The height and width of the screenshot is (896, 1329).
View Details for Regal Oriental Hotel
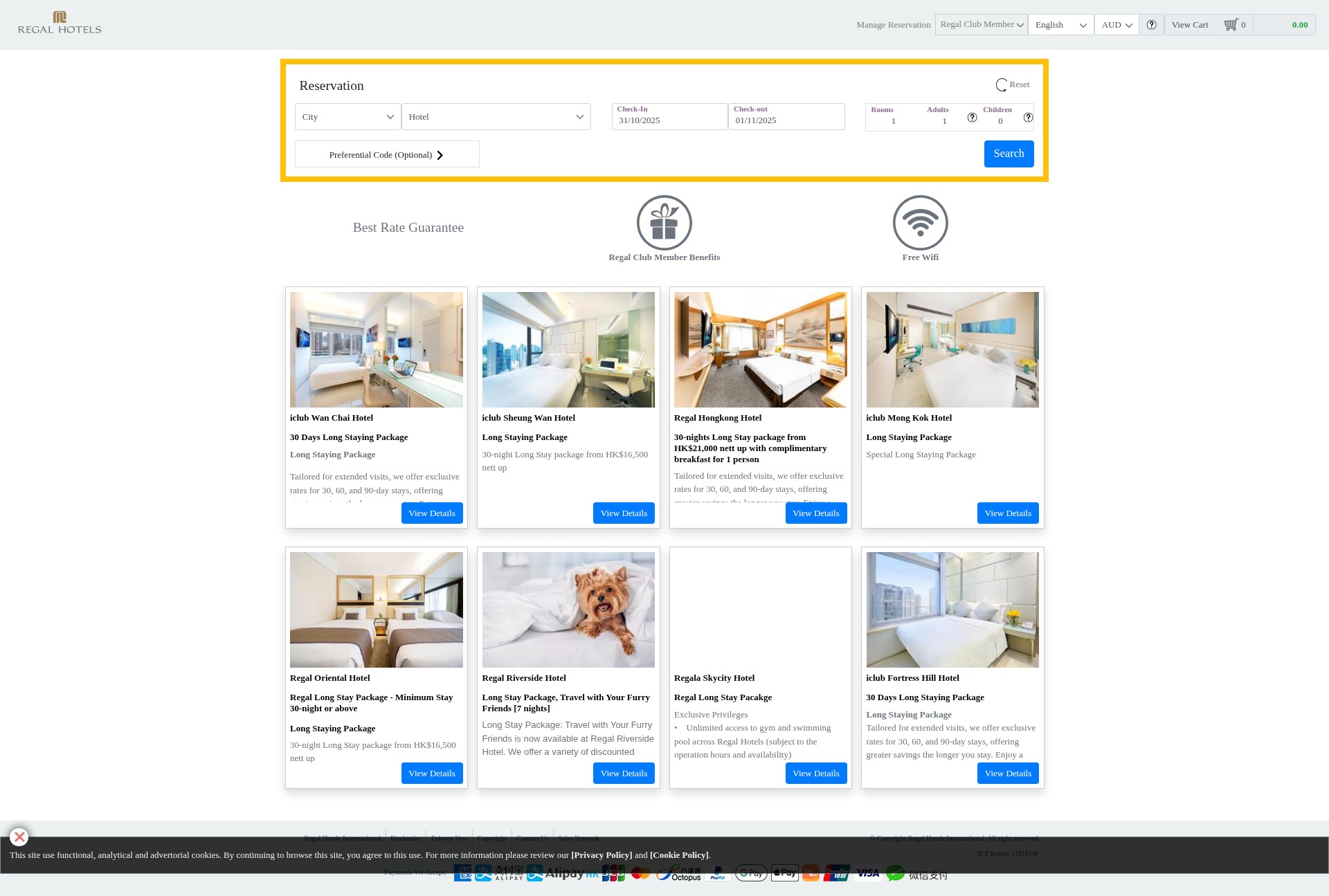(431, 774)
